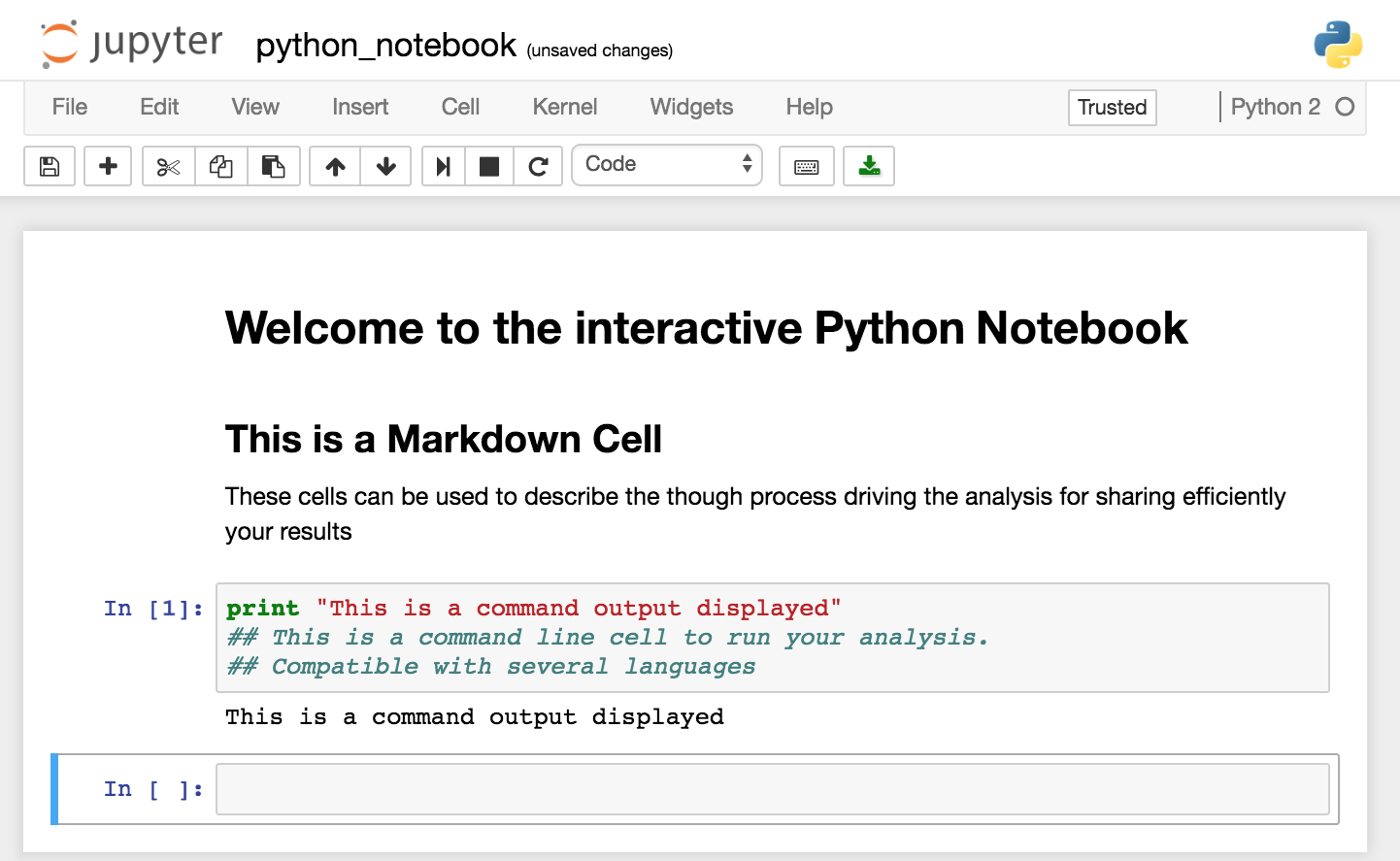Click the Jupyter logo
Viewport: 1400px width, 861px height.
point(132,44)
